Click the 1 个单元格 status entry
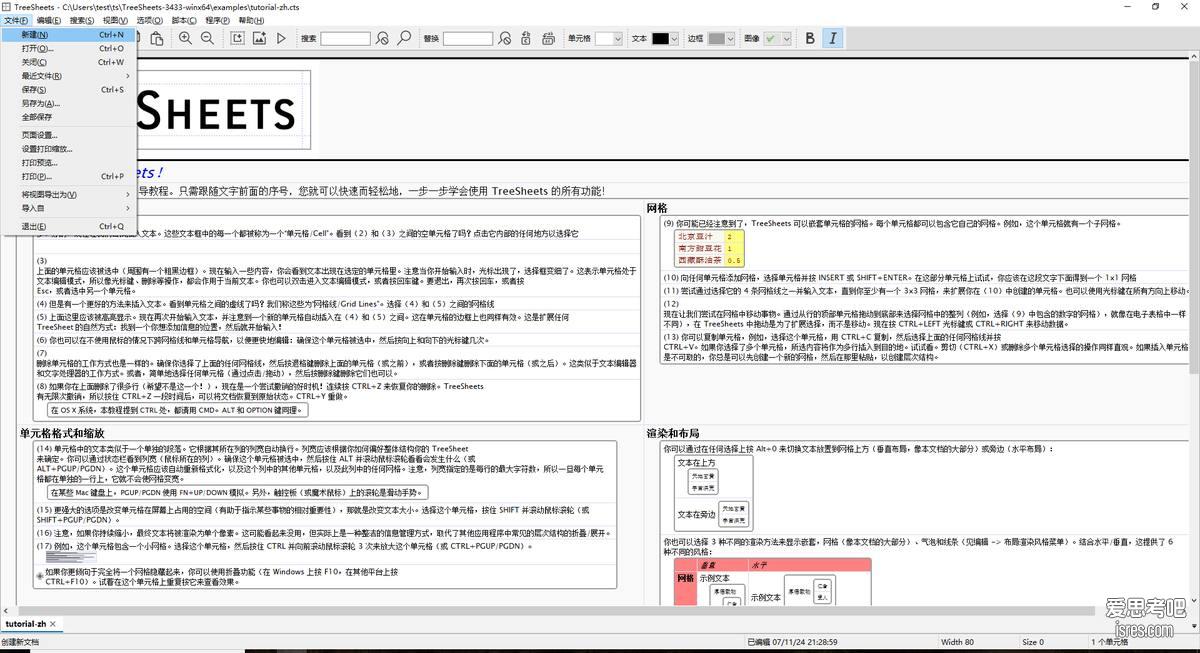Image resolution: width=1200 pixels, height=653 pixels. (1109, 642)
